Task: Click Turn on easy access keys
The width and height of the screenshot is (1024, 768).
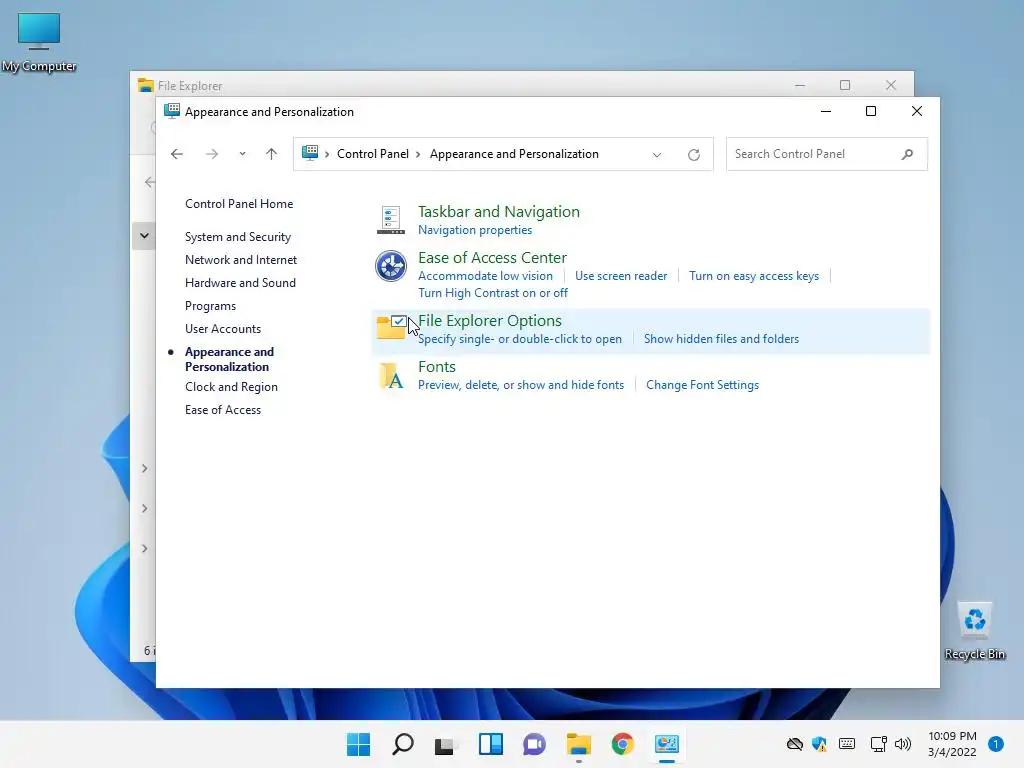Action: pyautogui.click(x=754, y=276)
